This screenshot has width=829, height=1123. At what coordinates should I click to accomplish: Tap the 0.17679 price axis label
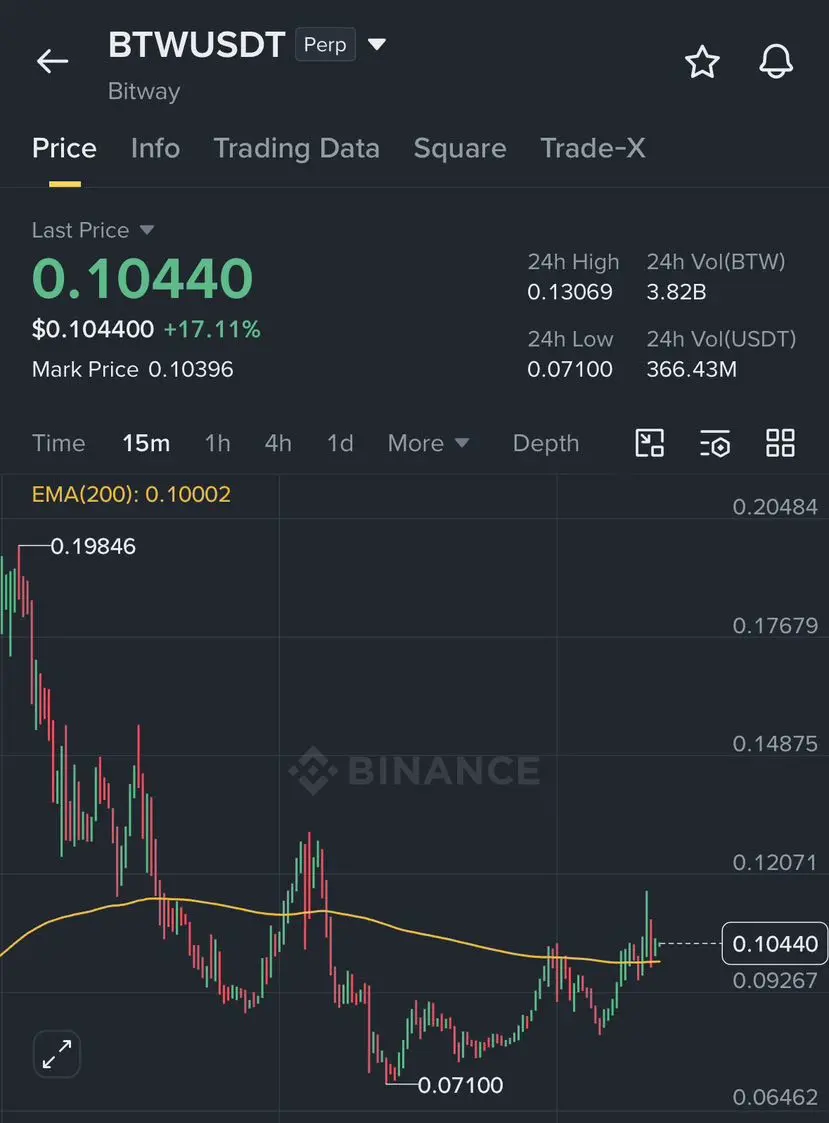coord(775,626)
